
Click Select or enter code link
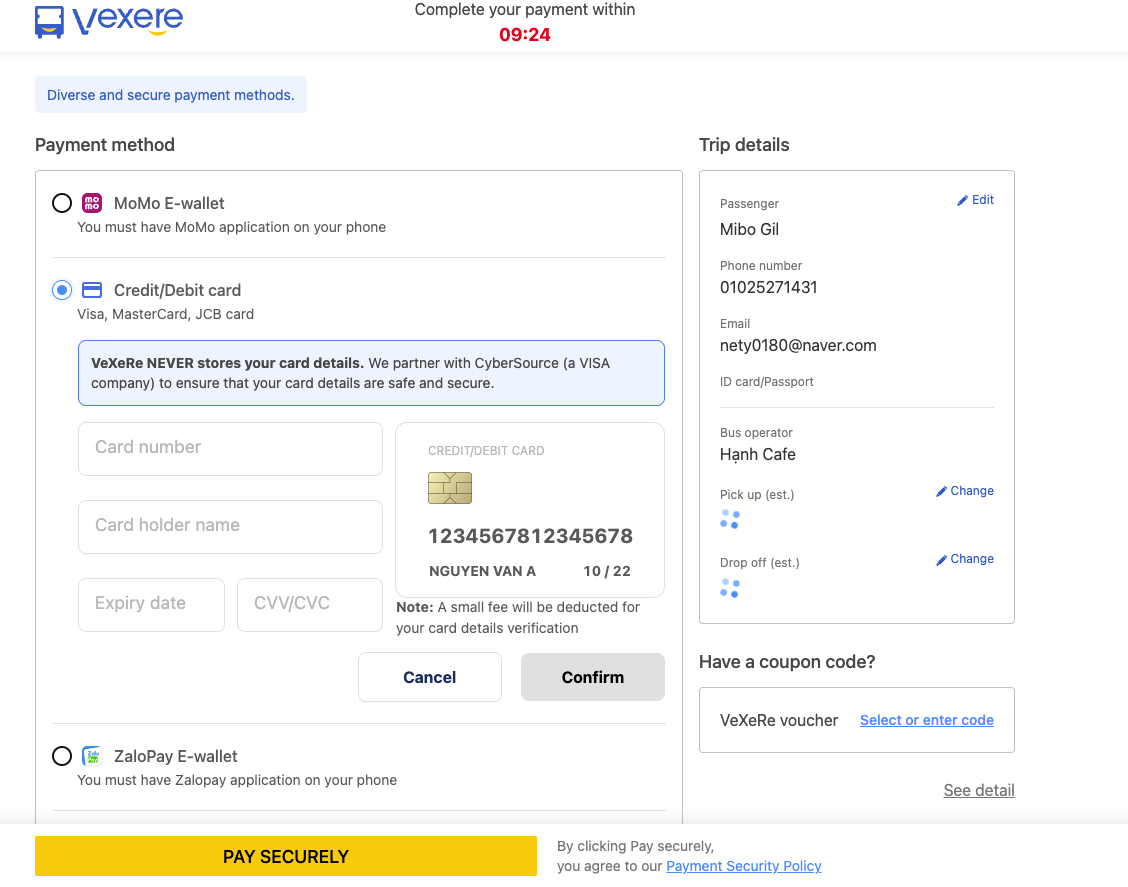pyautogui.click(x=927, y=720)
